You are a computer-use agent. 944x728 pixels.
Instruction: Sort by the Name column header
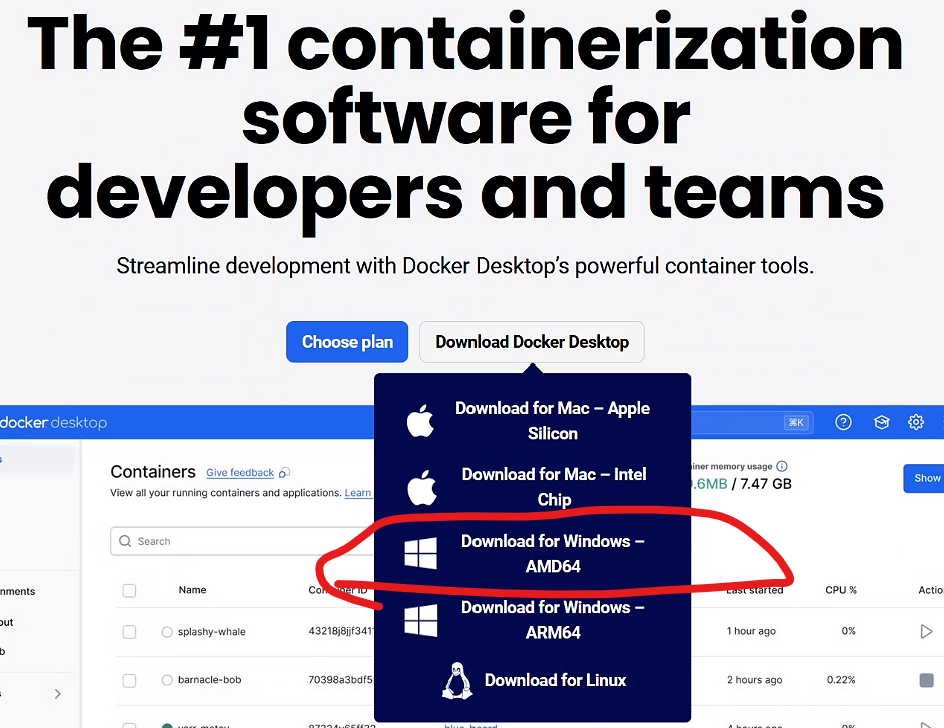click(x=192, y=590)
